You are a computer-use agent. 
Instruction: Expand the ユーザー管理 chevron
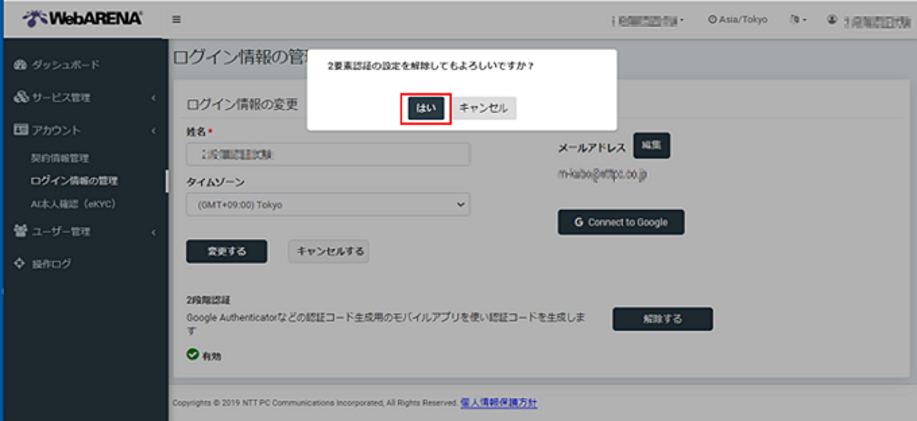pos(153,232)
